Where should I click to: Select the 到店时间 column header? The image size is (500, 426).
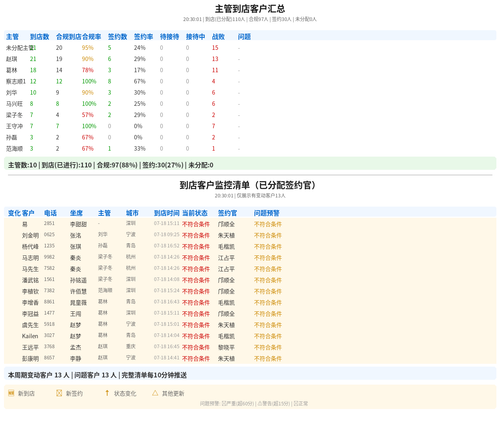point(167,213)
